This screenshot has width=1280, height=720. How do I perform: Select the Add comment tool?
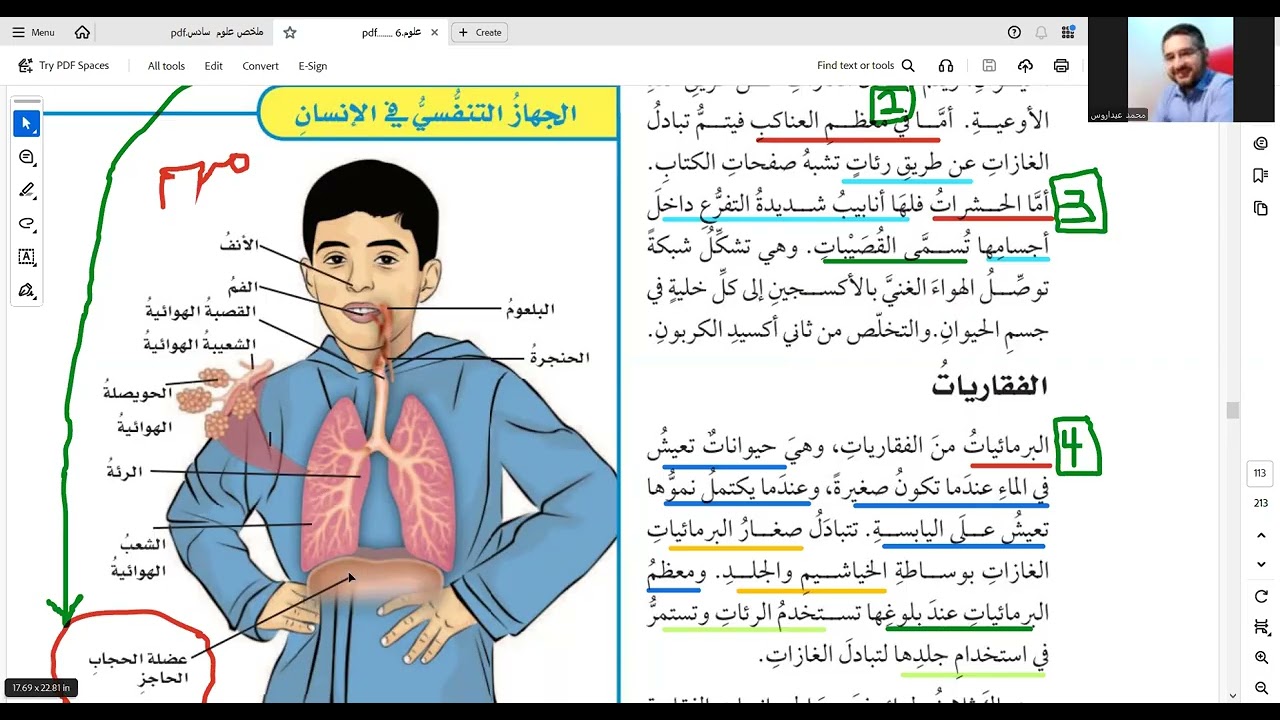tap(27, 157)
